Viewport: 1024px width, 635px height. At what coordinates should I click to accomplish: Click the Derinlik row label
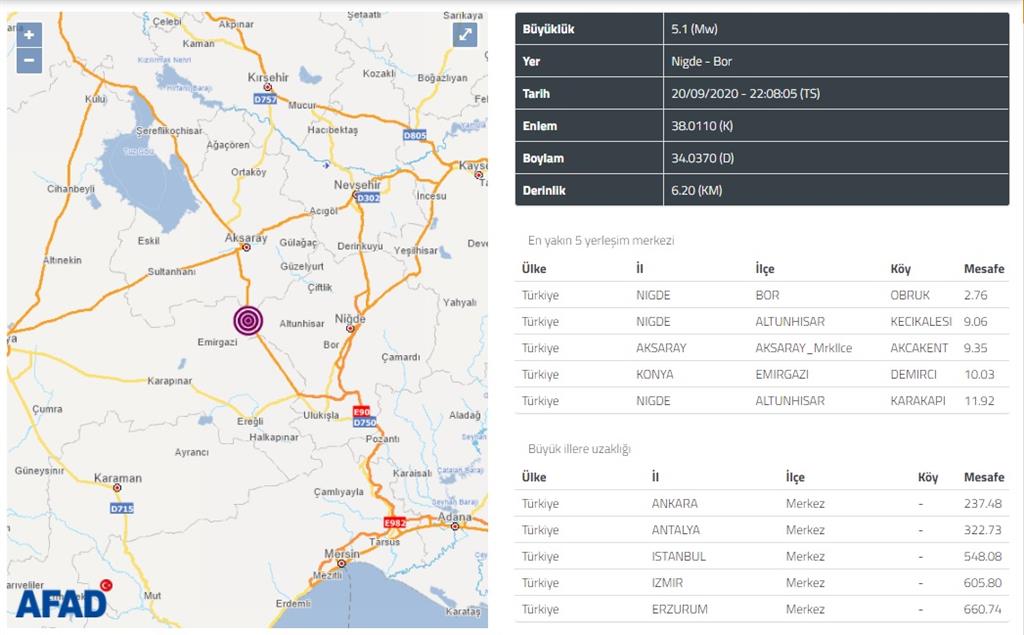pos(543,191)
